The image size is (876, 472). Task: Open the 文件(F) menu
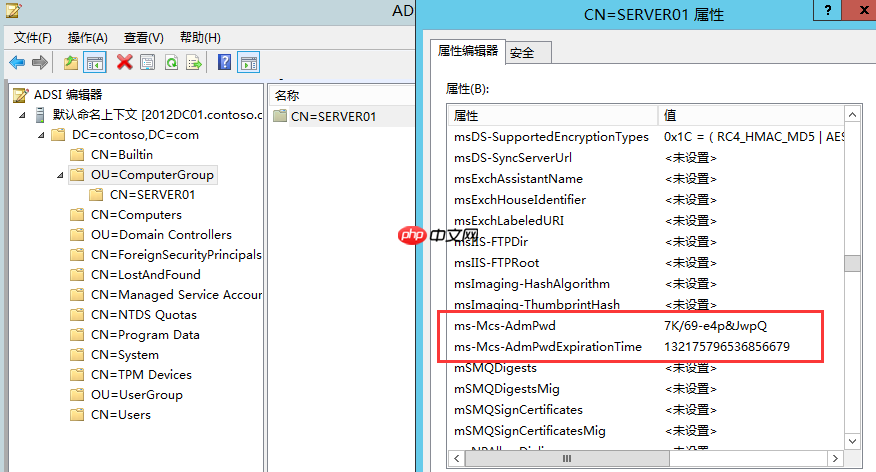coord(33,37)
